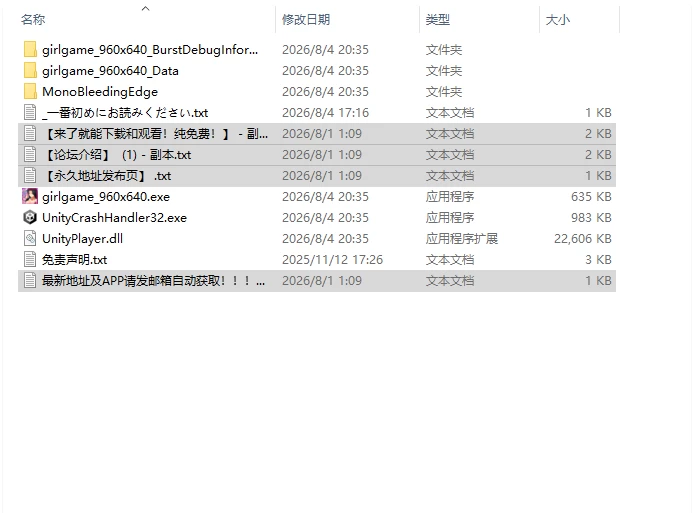Click the UnityPlayer.dll file icon
Viewport: 695px width, 513px height.
[30, 239]
